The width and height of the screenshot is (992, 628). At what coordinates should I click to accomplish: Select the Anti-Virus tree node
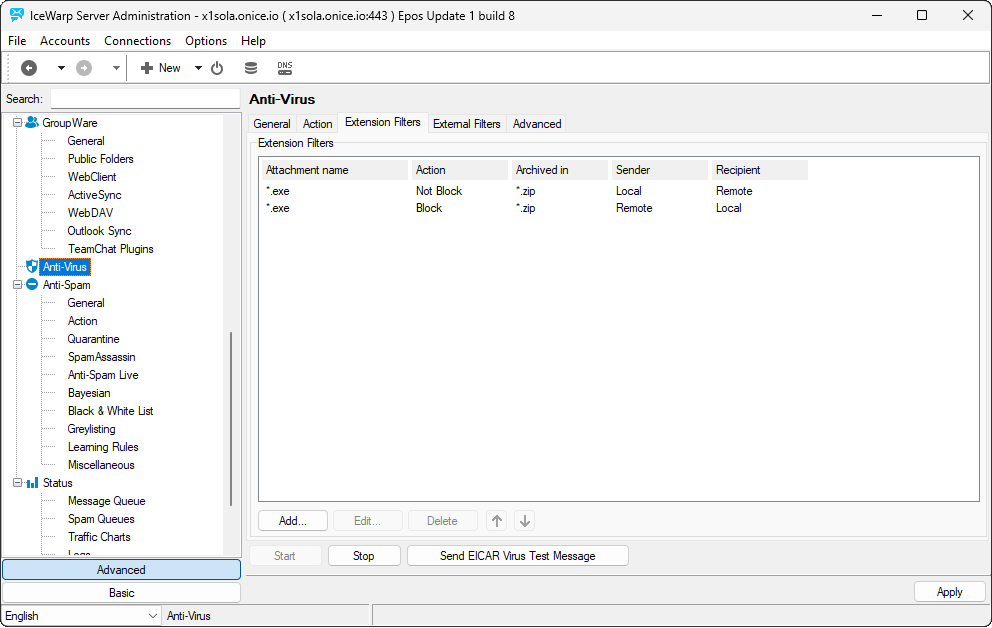[x=65, y=267]
